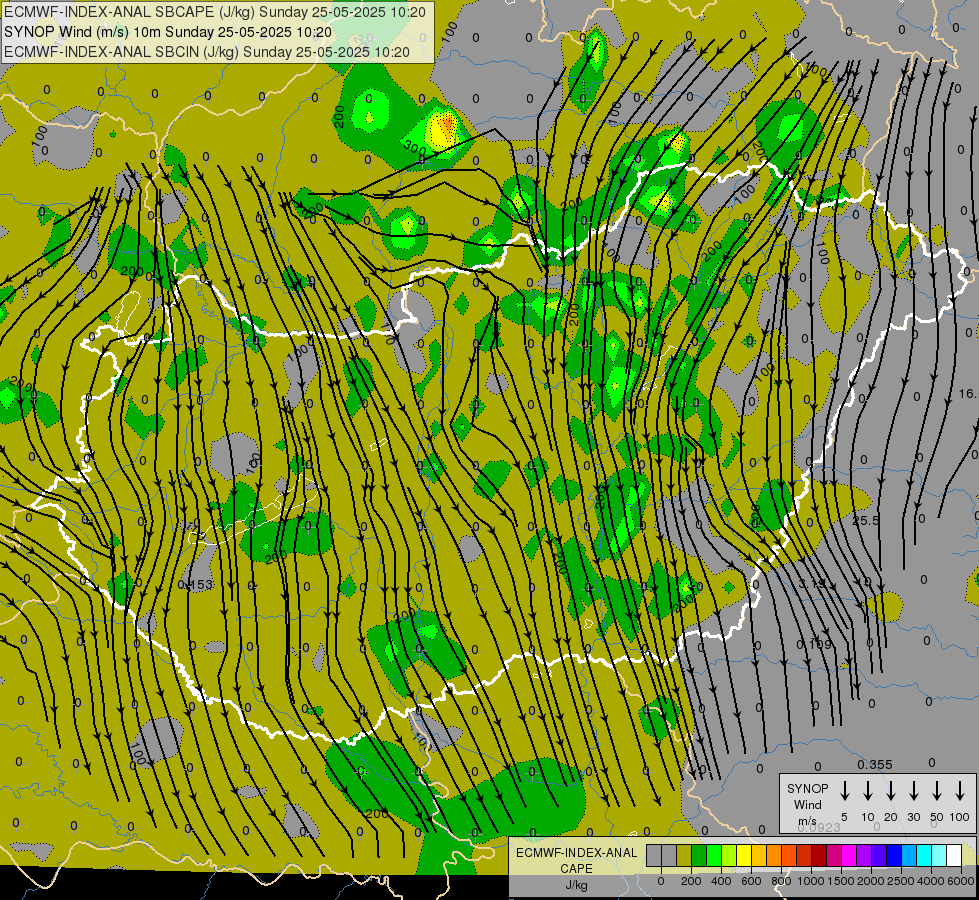
Task: Click the J/kg unit label in legend
Action: pos(576,885)
